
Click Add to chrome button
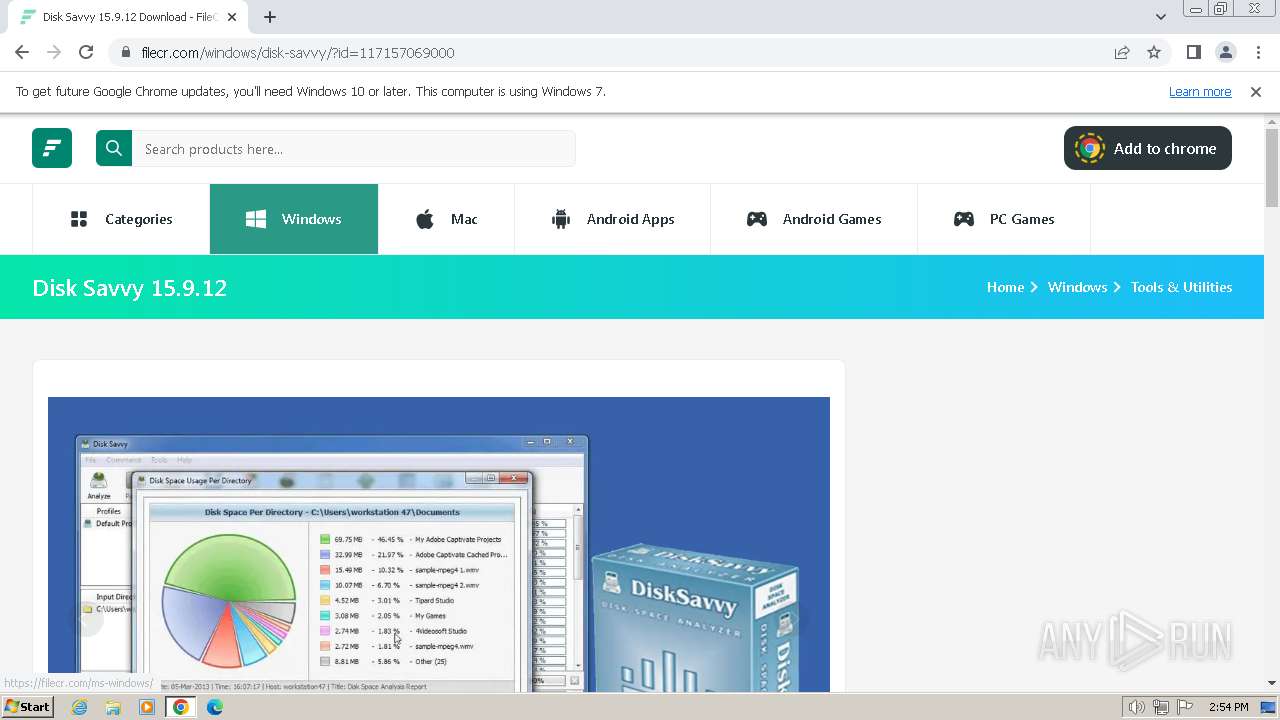(x=1148, y=148)
